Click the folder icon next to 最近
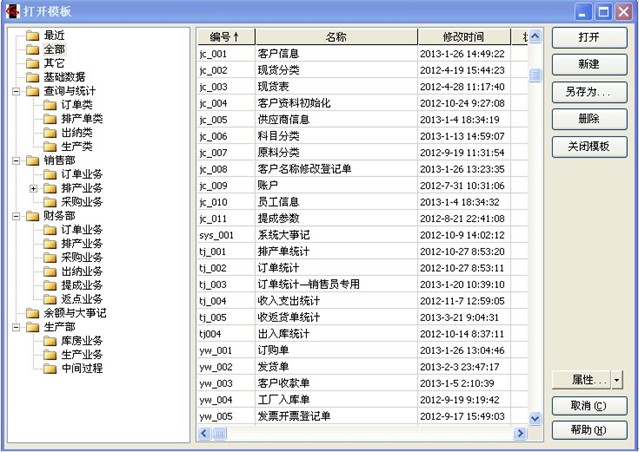The height and width of the screenshot is (452, 639). 33,35
